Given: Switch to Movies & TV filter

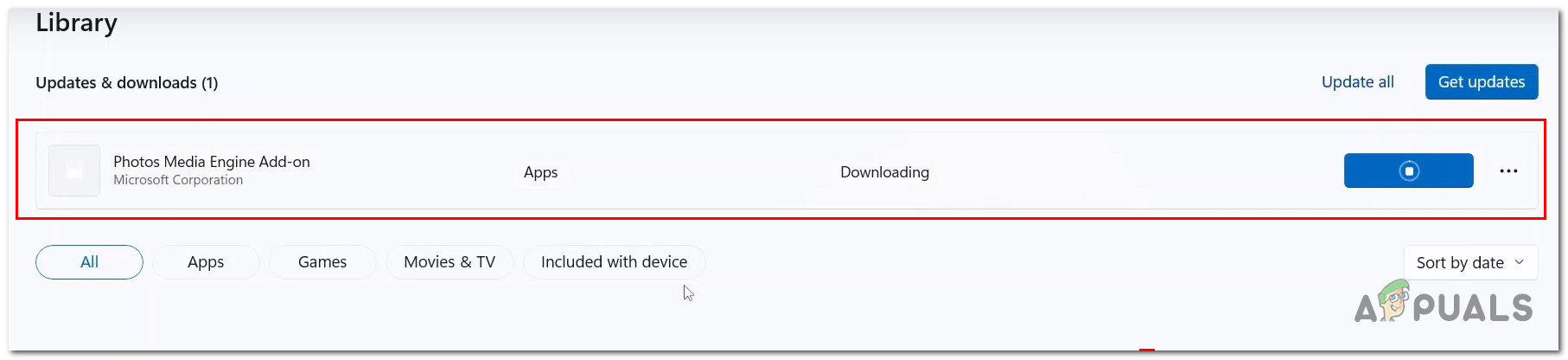Looking at the screenshot, I should pyautogui.click(x=449, y=262).
